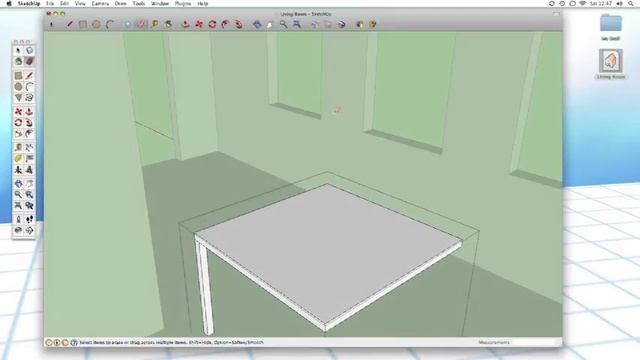Click the Rectangle tool in the top toolbar
Screen dimensions: 640x360
point(83,24)
